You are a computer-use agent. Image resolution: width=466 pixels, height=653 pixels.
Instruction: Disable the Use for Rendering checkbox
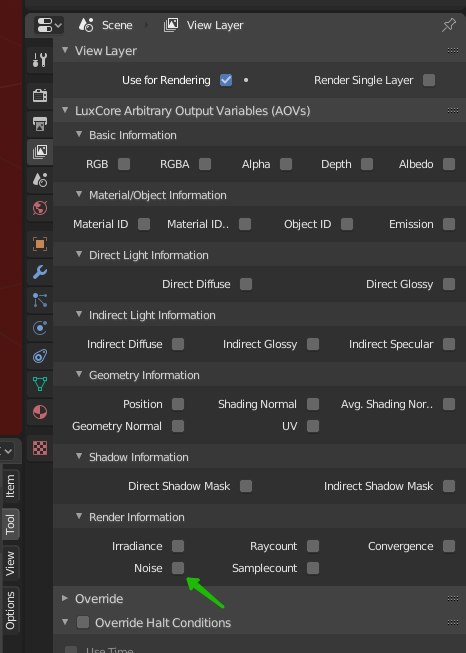coord(226,80)
